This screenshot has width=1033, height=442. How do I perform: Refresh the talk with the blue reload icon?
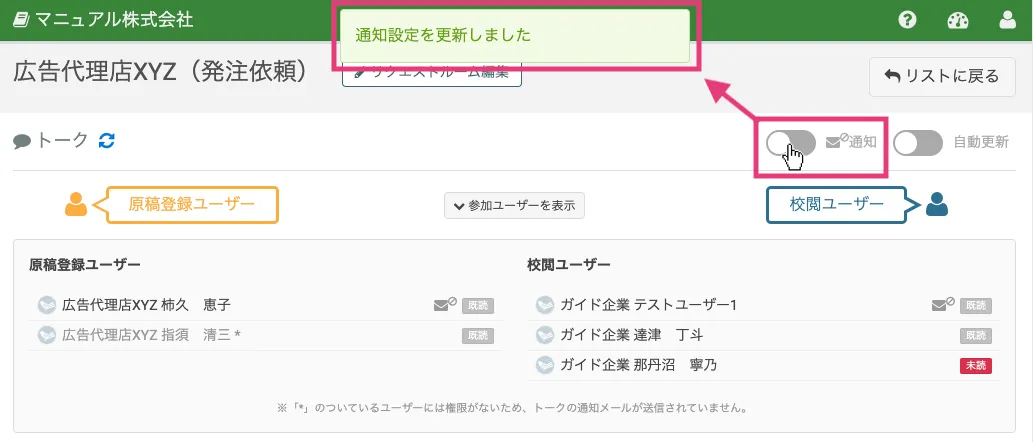coord(107,140)
